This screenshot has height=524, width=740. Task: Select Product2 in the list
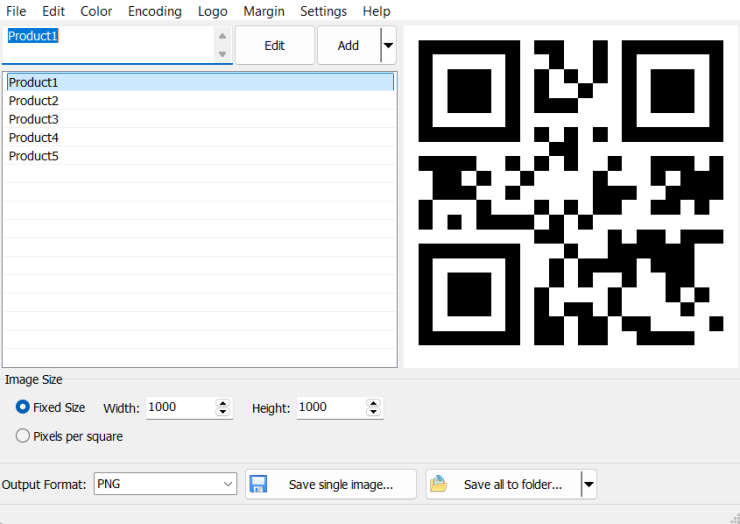(x=200, y=101)
